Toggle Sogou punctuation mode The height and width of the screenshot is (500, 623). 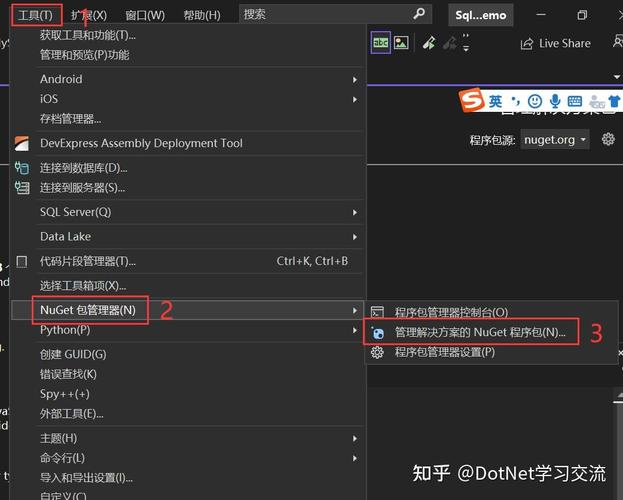(x=515, y=101)
